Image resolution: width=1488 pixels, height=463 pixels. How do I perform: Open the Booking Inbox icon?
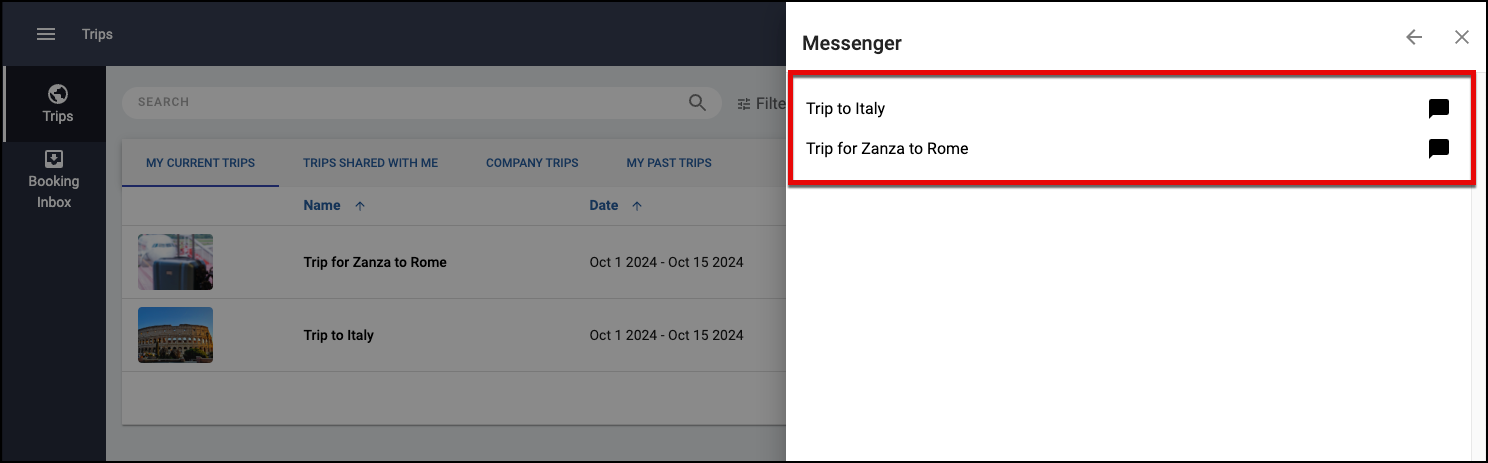54,158
